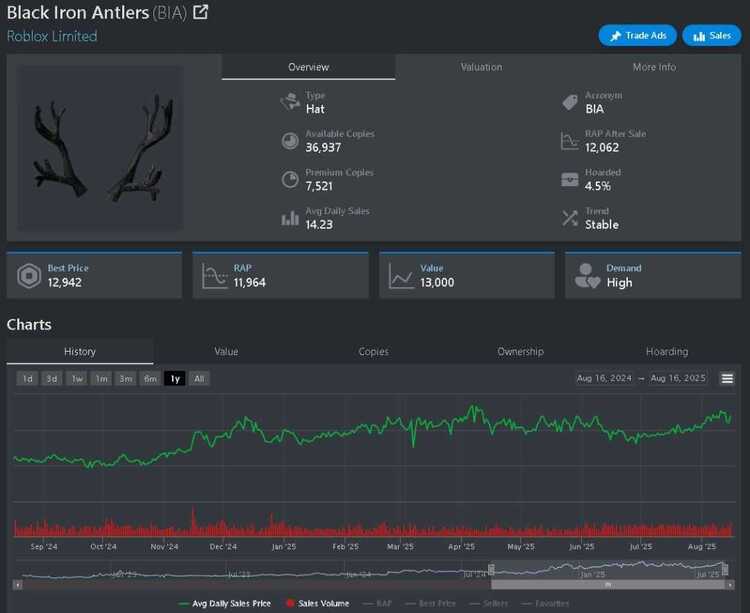Viewport: 750px width, 613px height.
Task: Follow the Roblox Limited link
Action: pyautogui.click(x=52, y=36)
